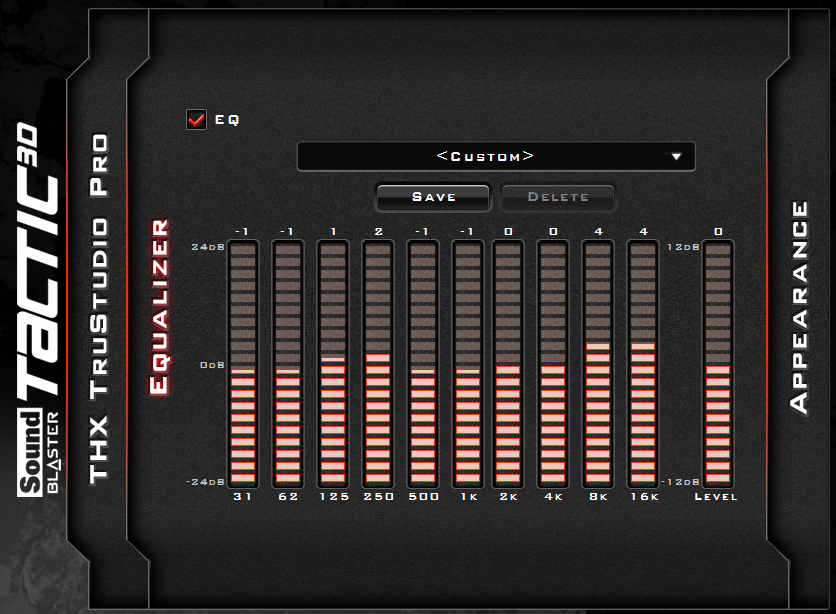836x614 pixels.
Task: Click the -24dB scale label
Action: [x=205, y=482]
